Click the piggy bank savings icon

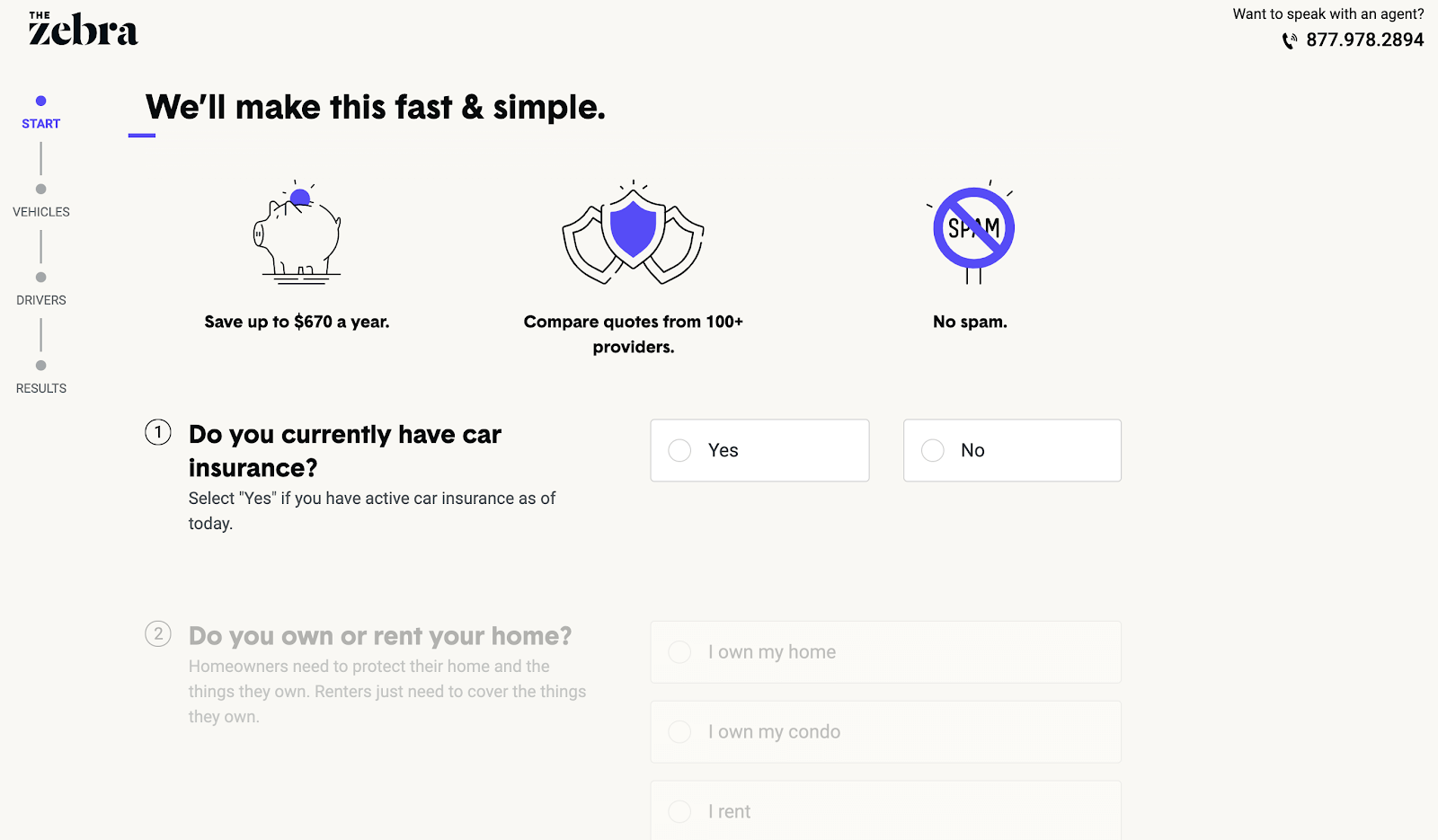297,233
